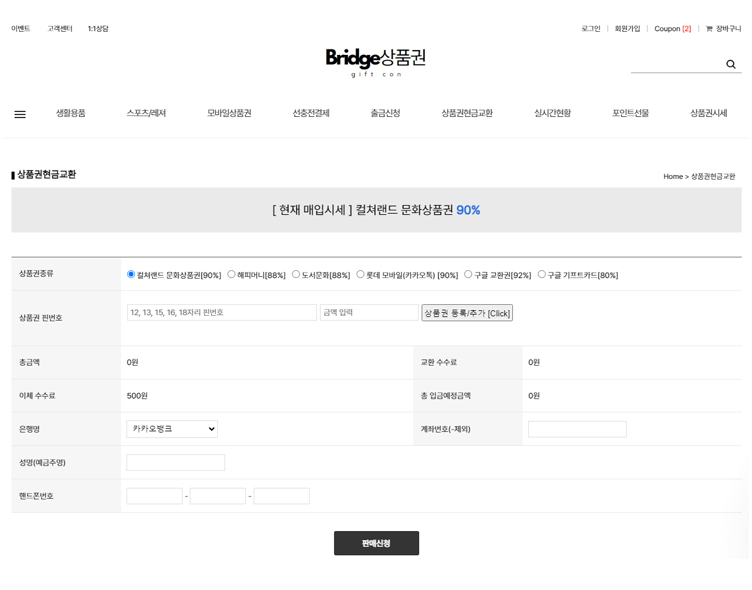This screenshot has width=752, height=590.
Task: Open 모바일상품권 menu
Action: [229, 113]
